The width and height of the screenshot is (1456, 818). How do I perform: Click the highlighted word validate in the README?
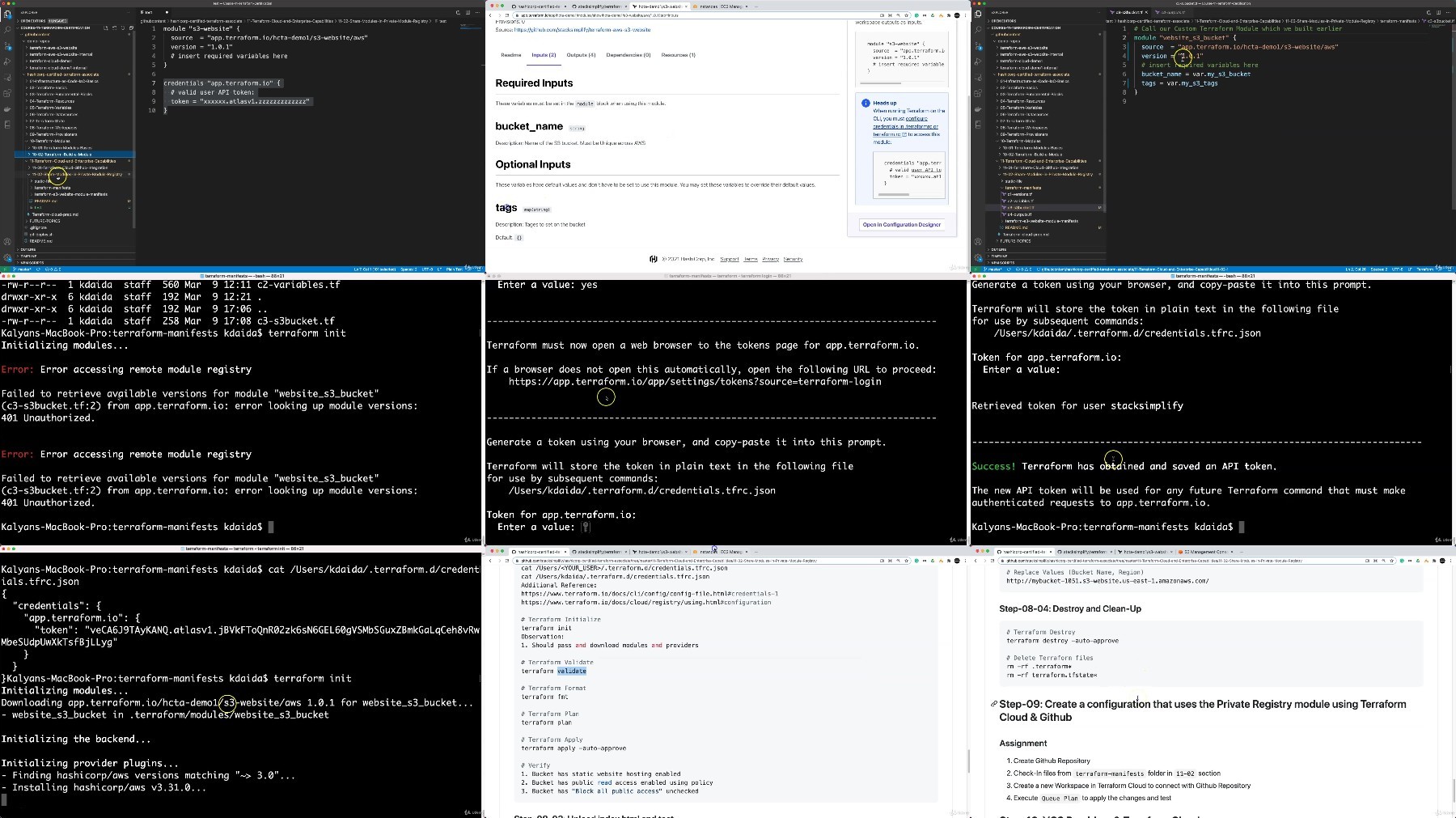tap(571, 671)
